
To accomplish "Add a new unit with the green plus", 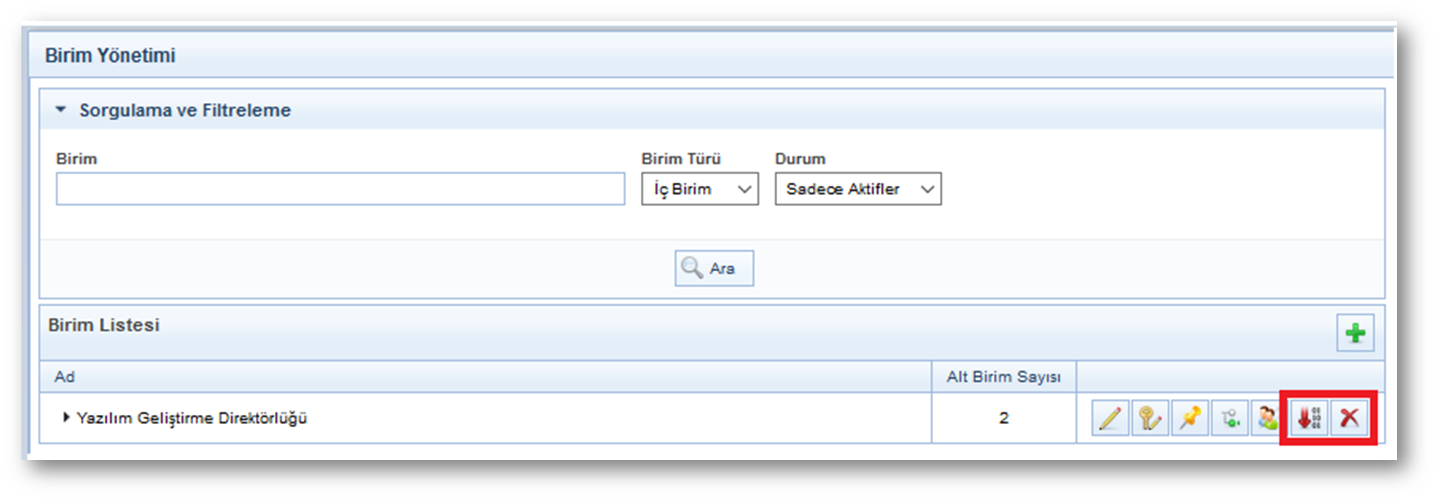I will 1355,334.
